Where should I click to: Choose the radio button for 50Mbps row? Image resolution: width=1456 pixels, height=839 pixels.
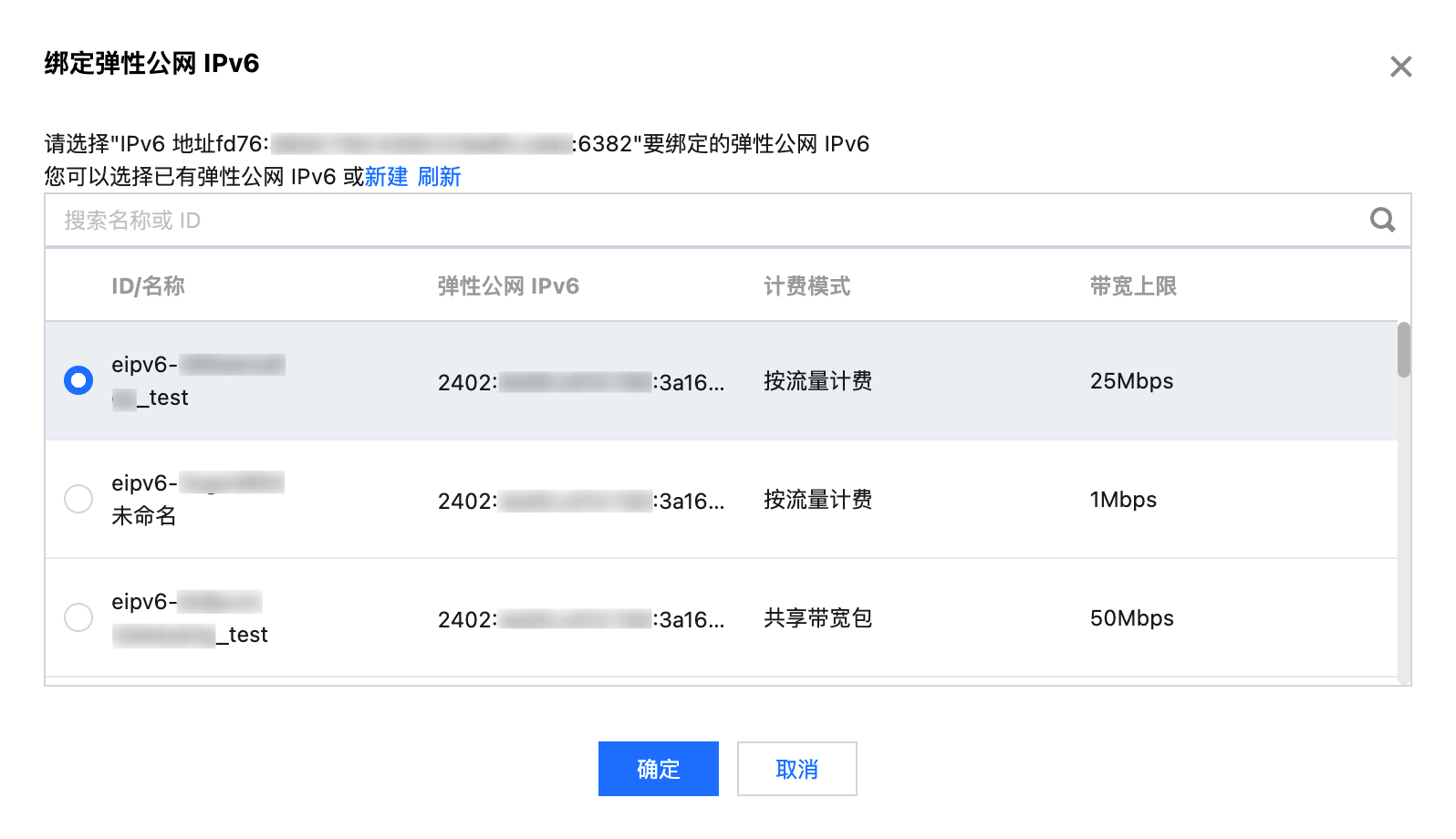pyautogui.click(x=78, y=617)
